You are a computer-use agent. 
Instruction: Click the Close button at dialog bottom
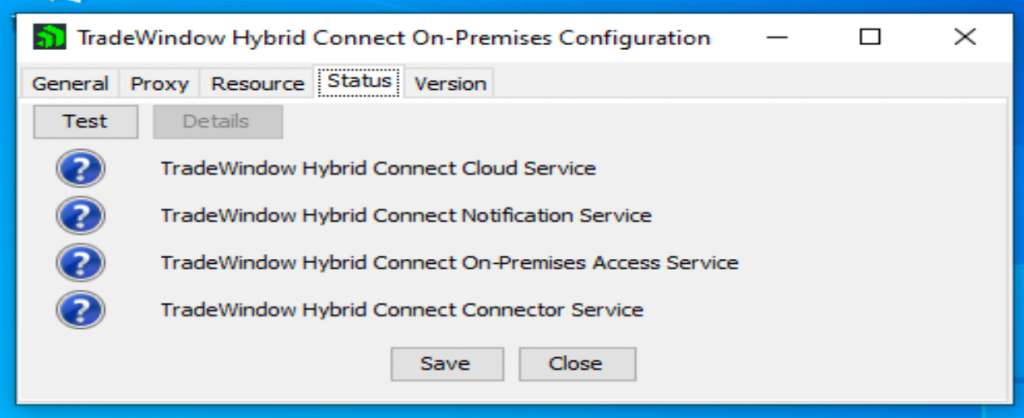pos(577,364)
